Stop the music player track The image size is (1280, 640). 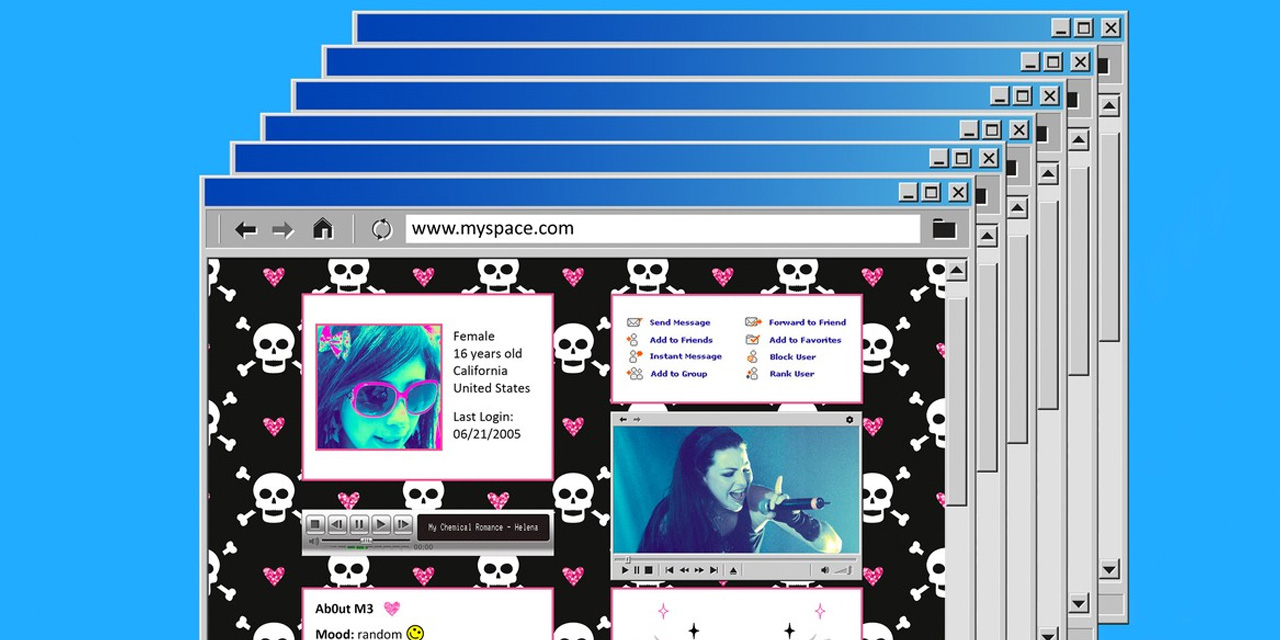(315, 524)
